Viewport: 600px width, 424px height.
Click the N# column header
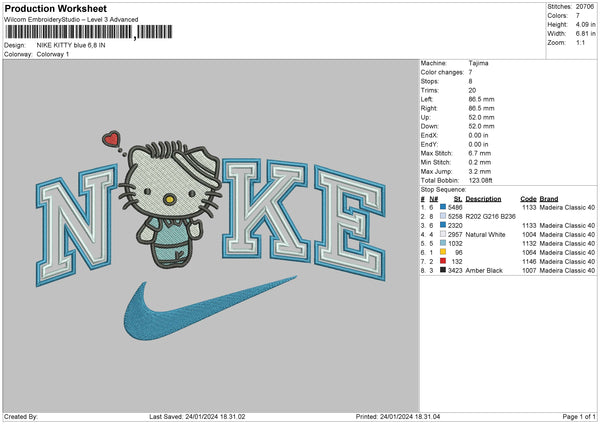(434, 199)
